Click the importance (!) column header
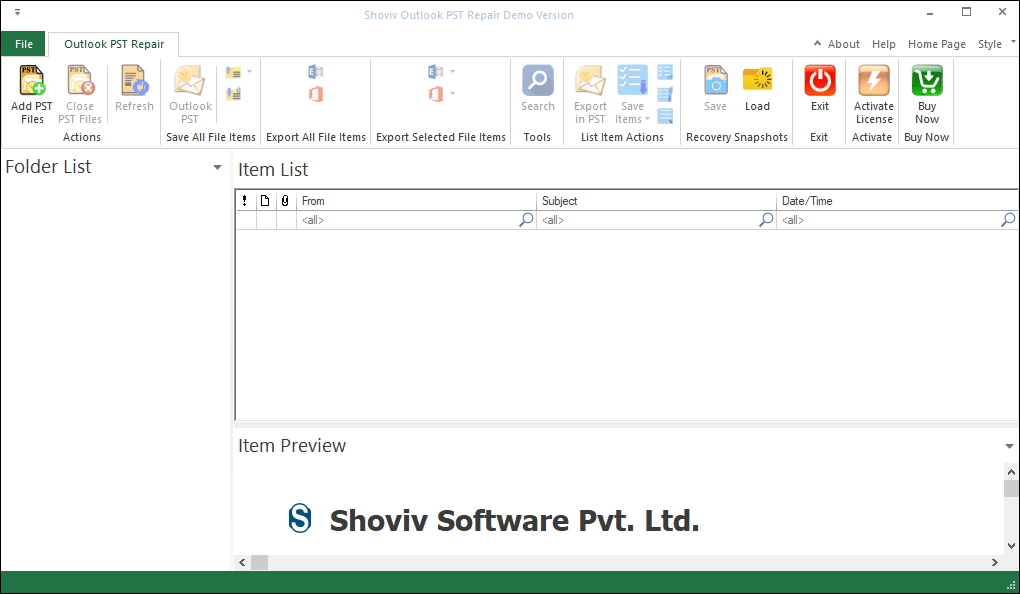The width and height of the screenshot is (1020, 594). (x=245, y=200)
